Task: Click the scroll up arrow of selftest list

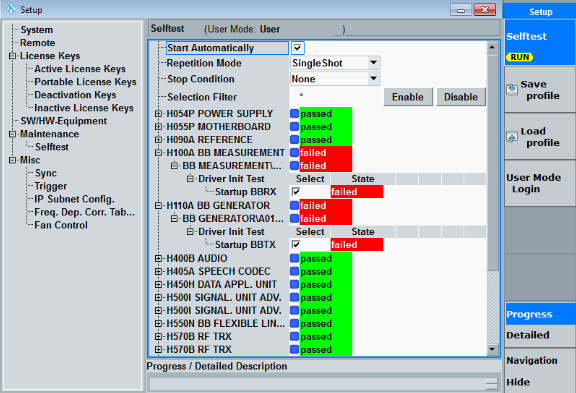Action: 492,47
